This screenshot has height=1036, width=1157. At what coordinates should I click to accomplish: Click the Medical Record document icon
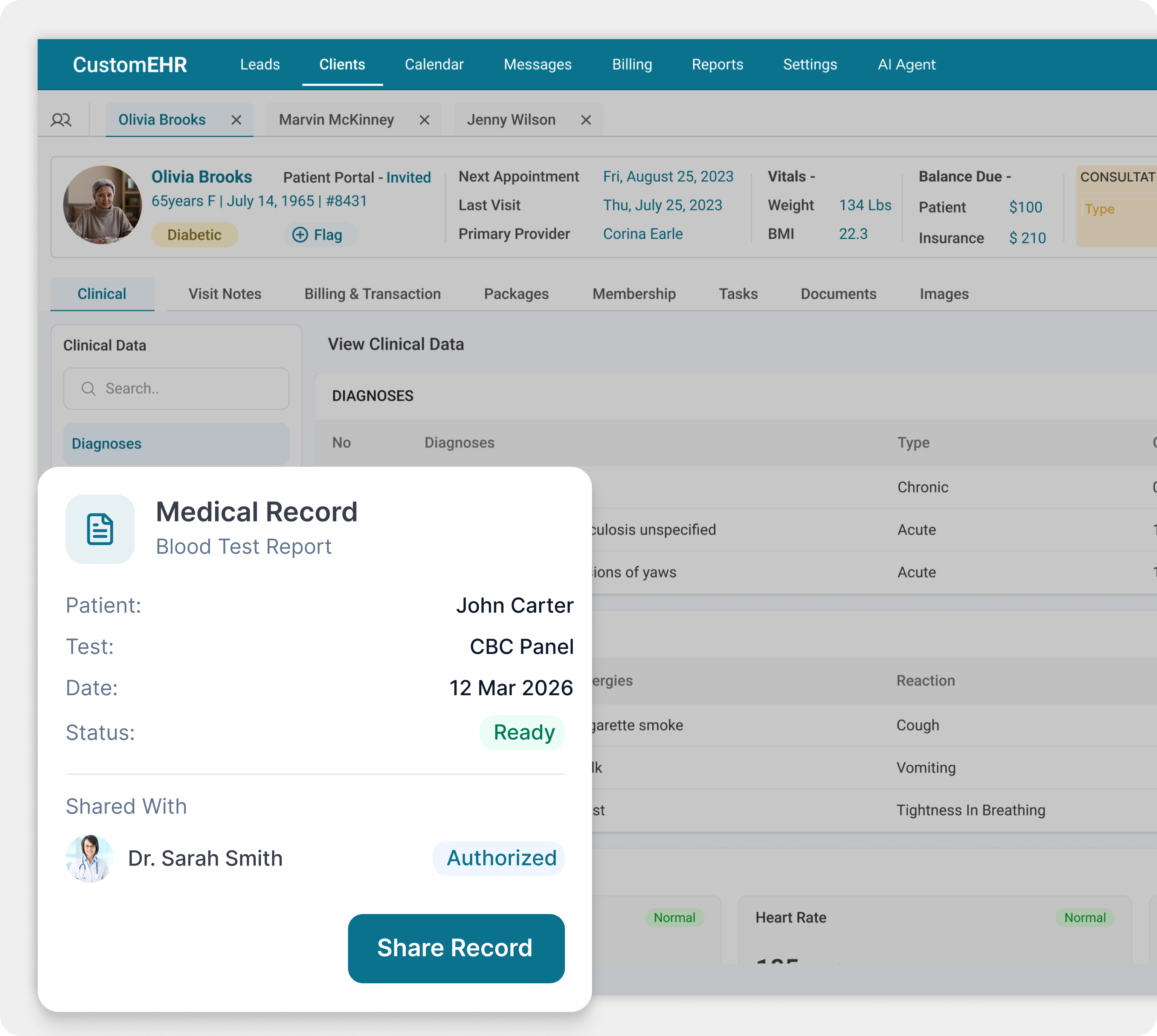pos(100,529)
